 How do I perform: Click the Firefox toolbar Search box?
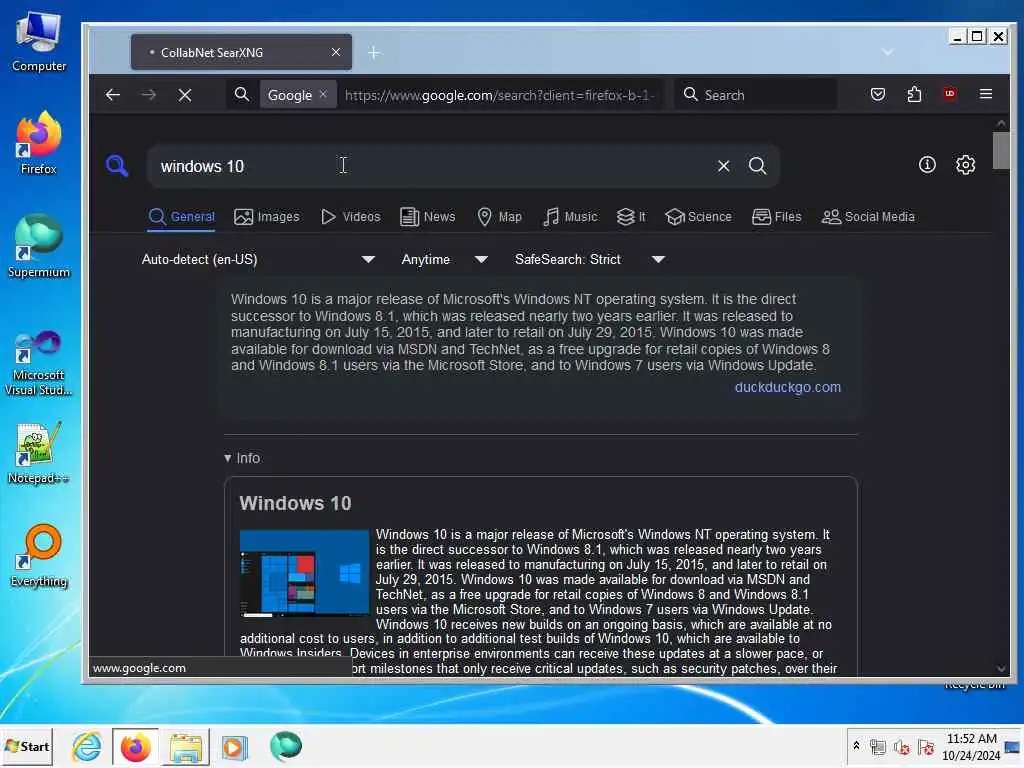click(x=755, y=95)
